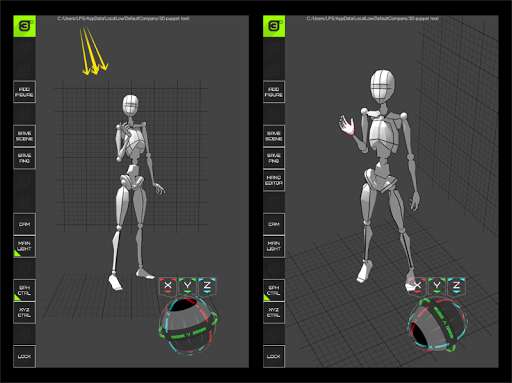Select raised hand of right window puppet

[347, 125]
